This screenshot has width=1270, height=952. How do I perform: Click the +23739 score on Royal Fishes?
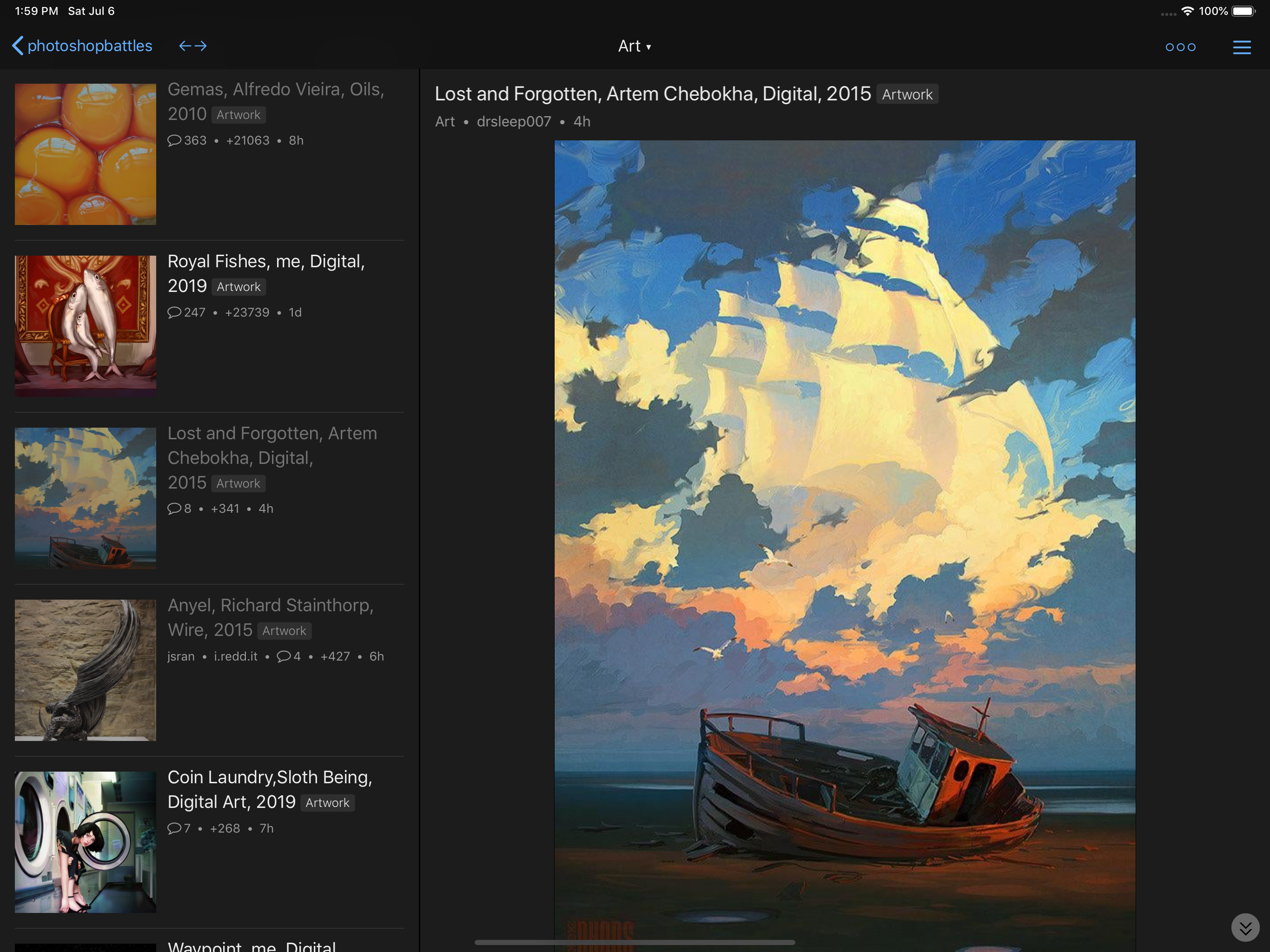[247, 312]
